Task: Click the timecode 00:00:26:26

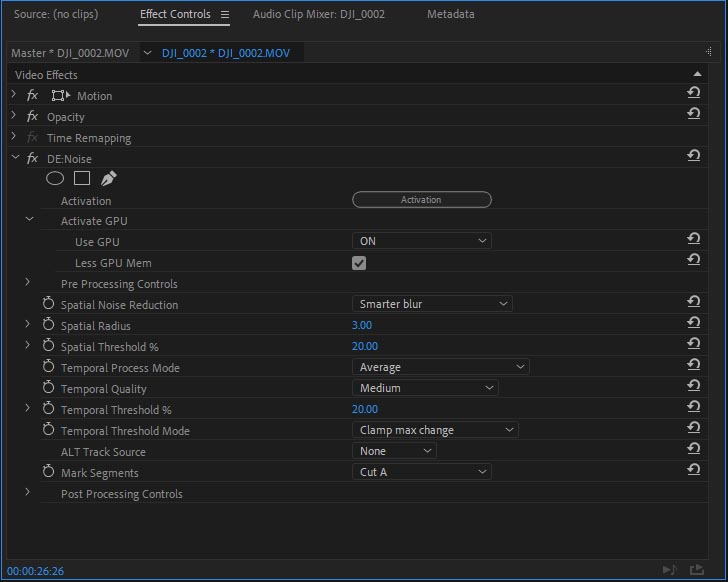Action: pos(35,571)
